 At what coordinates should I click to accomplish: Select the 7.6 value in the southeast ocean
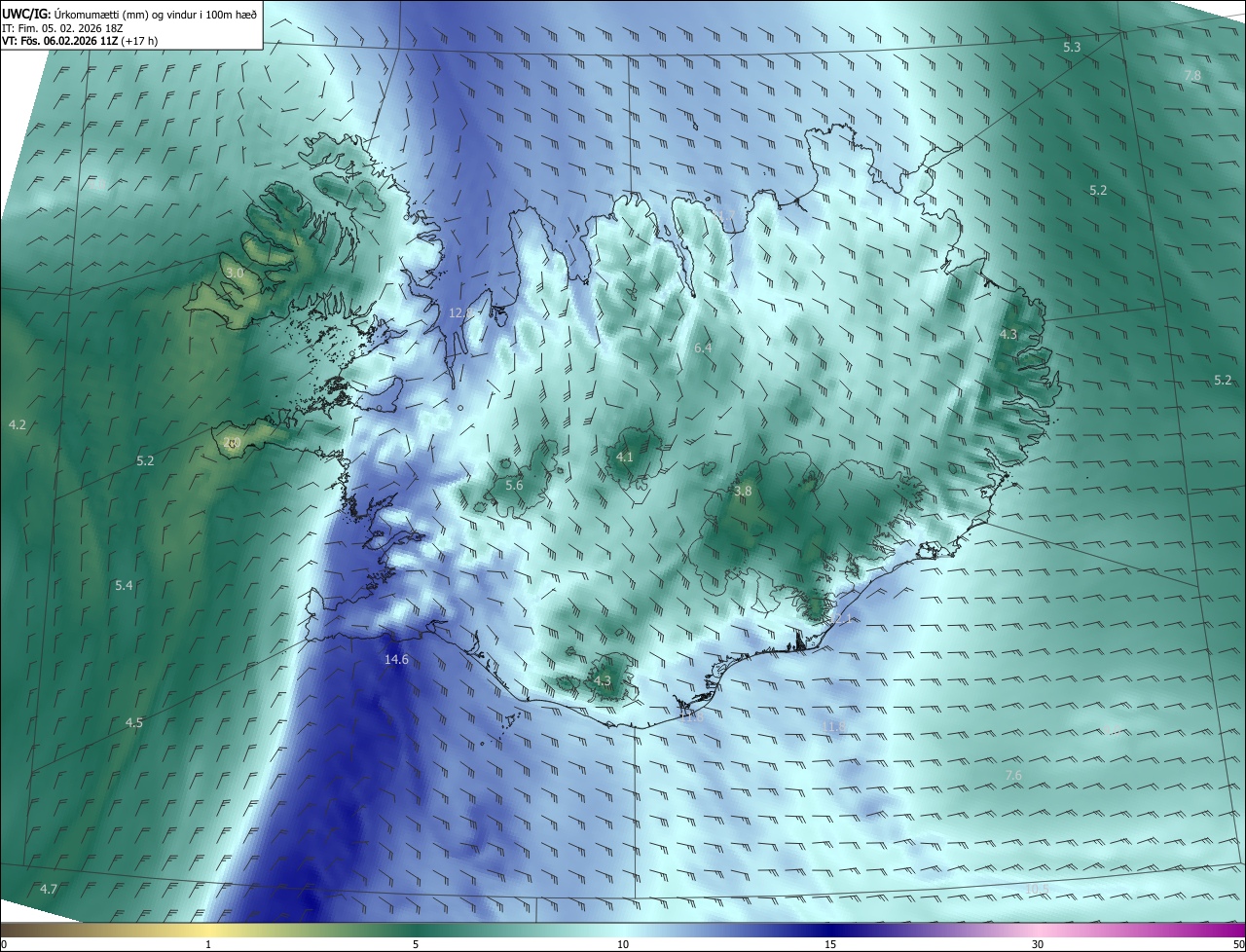point(1013,775)
